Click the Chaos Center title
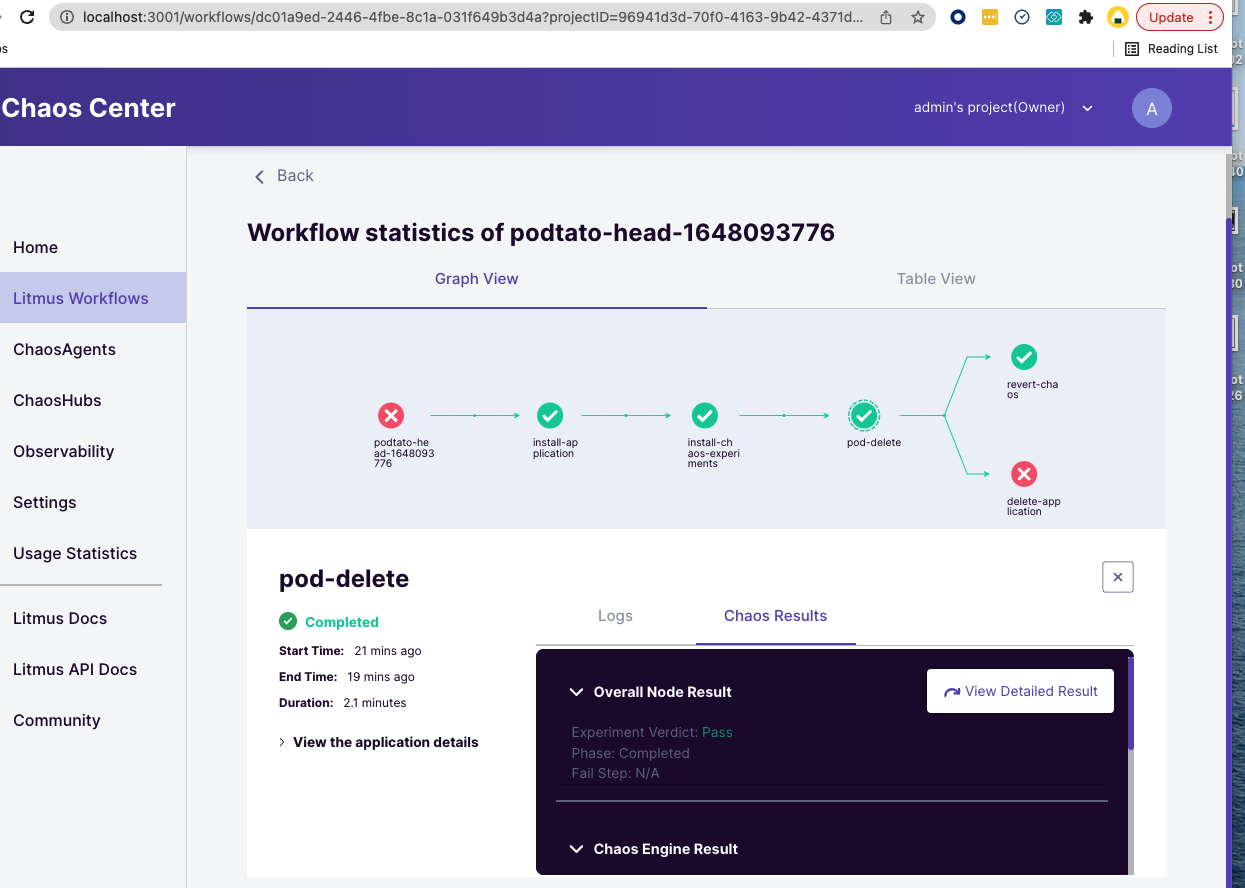This screenshot has height=888, width=1245. point(88,108)
